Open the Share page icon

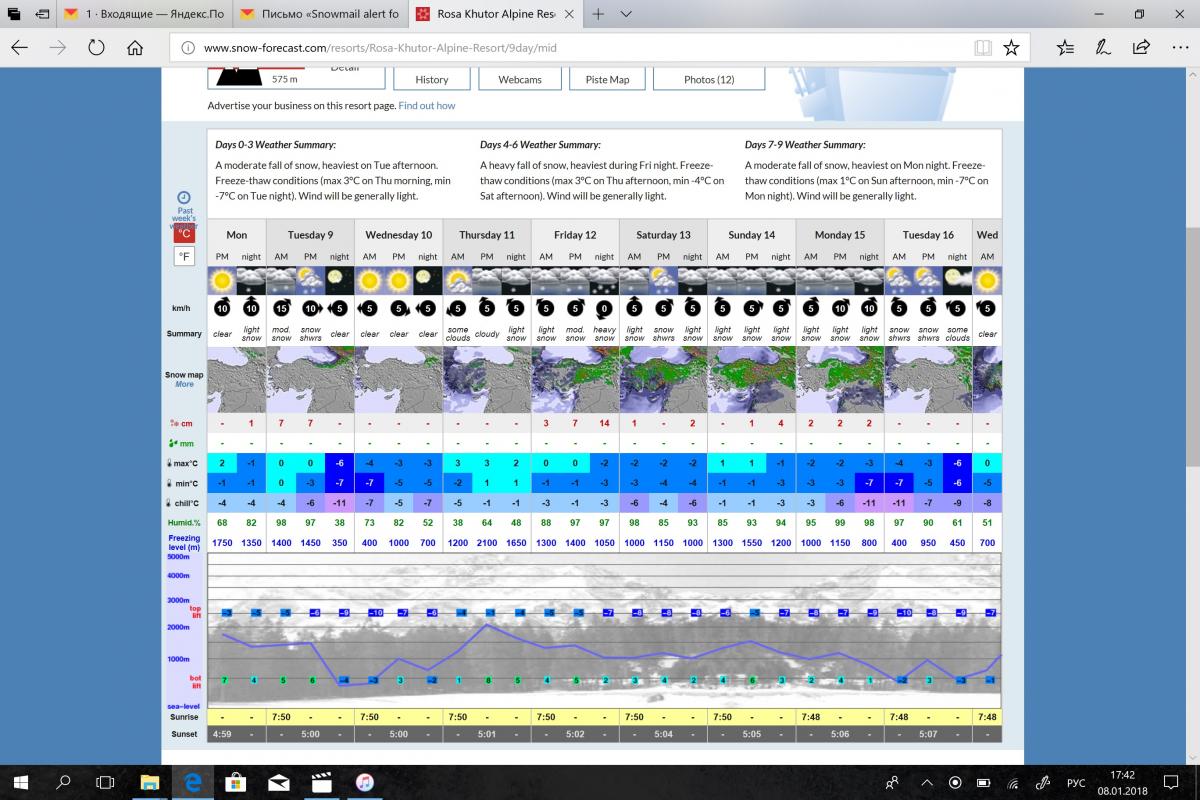1141,47
